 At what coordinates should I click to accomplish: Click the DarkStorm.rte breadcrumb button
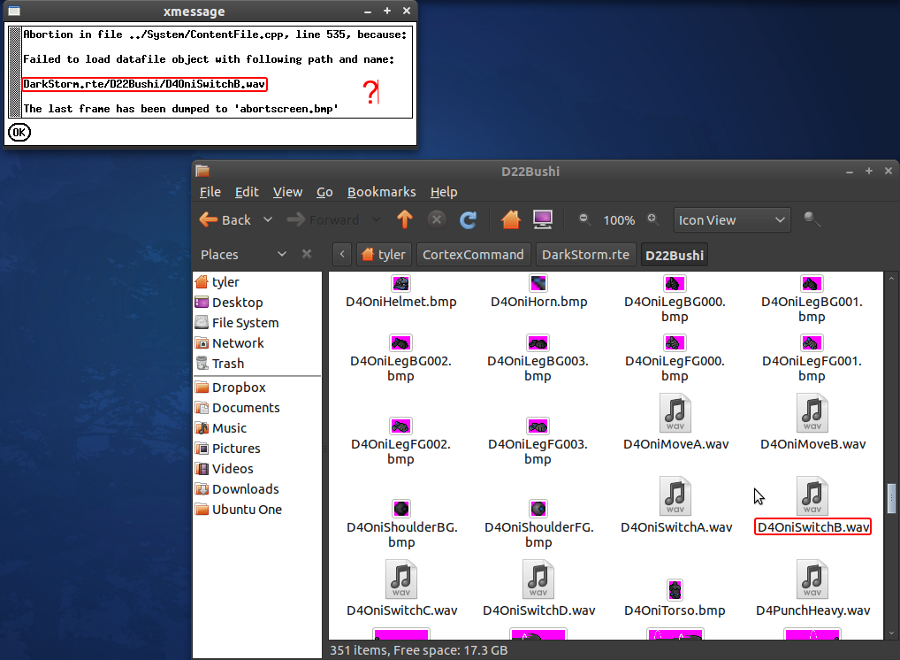point(586,254)
